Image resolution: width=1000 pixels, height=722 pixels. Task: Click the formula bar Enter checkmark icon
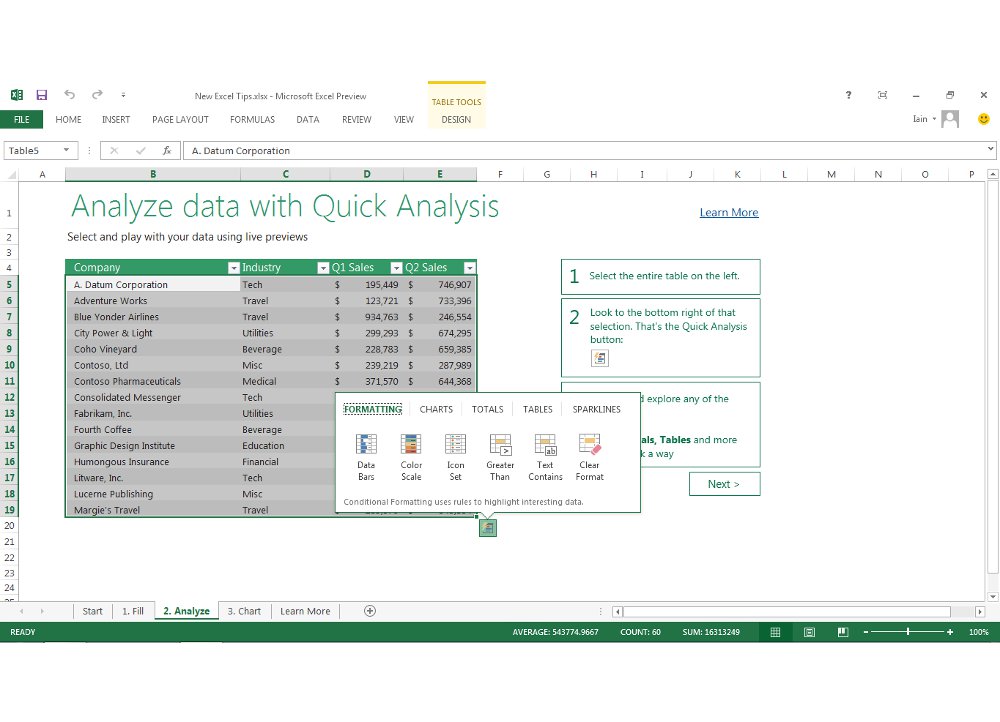click(140, 151)
